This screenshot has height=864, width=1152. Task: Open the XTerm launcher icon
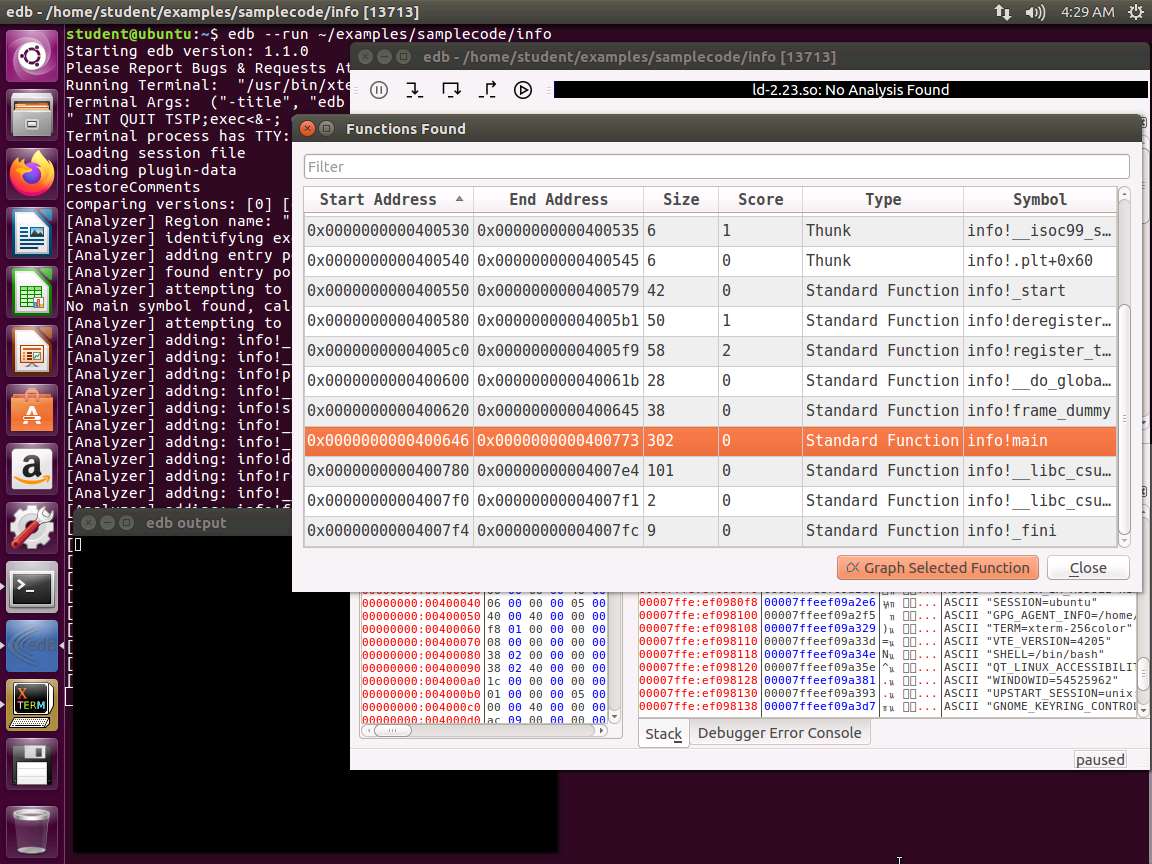[32, 705]
